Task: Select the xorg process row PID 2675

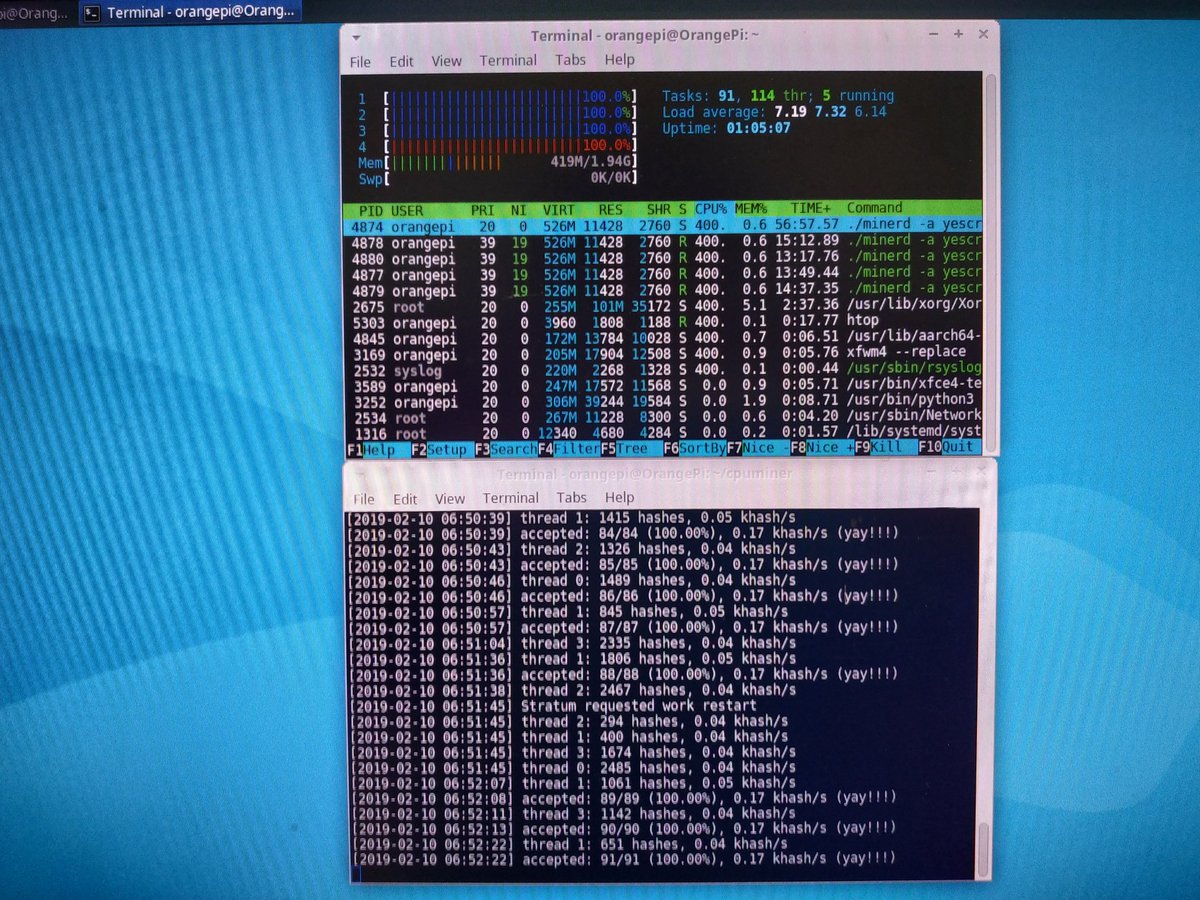Action: 664,306
